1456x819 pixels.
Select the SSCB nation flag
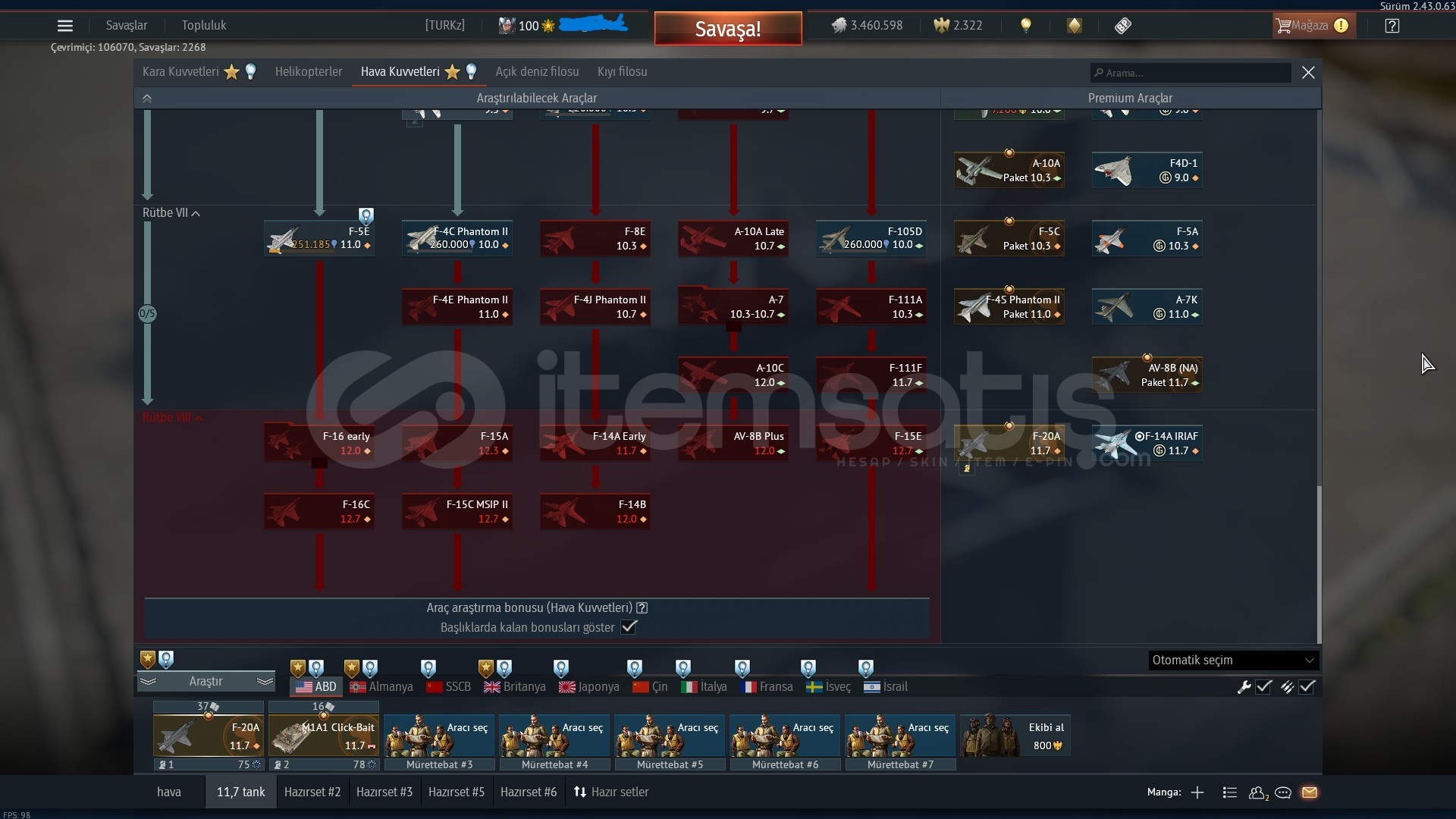449,687
